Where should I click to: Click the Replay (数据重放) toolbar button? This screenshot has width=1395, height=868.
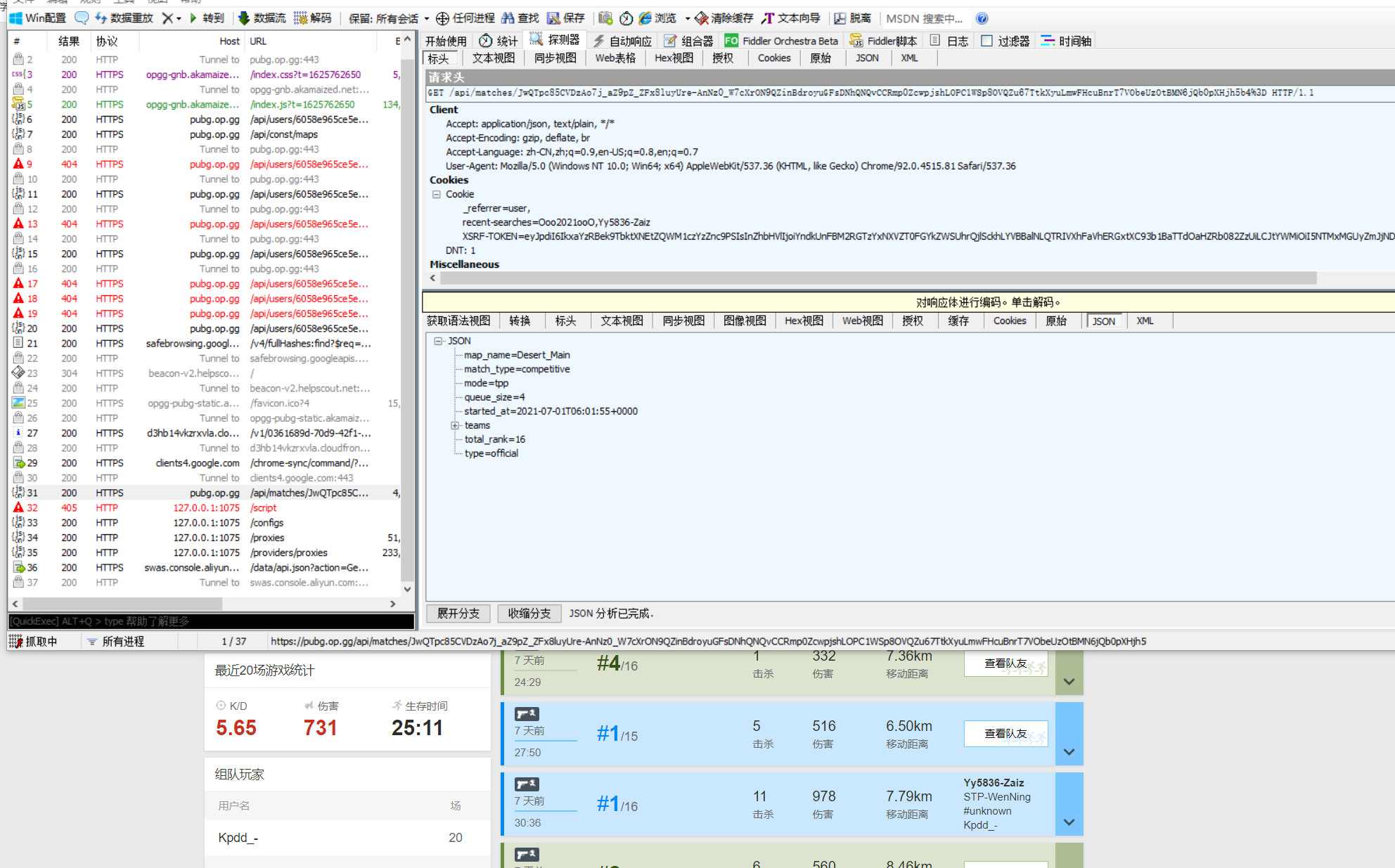(x=124, y=18)
